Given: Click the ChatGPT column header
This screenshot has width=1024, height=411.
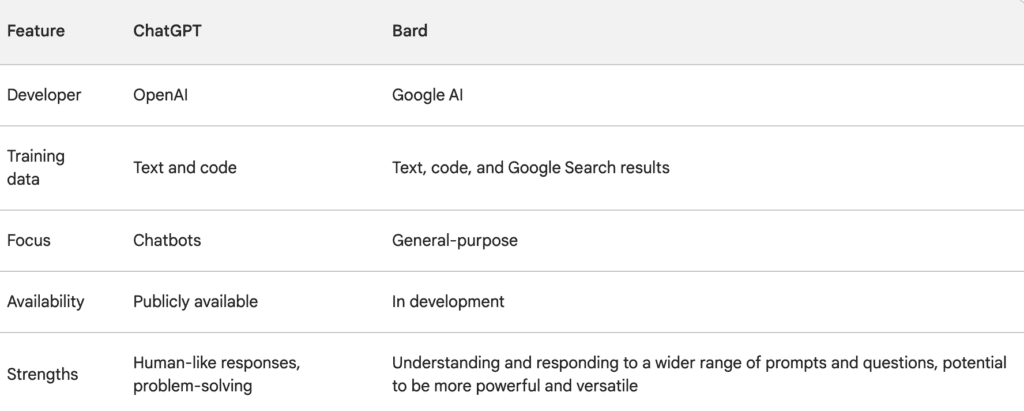Looking at the screenshot, I should pos(167,31).
